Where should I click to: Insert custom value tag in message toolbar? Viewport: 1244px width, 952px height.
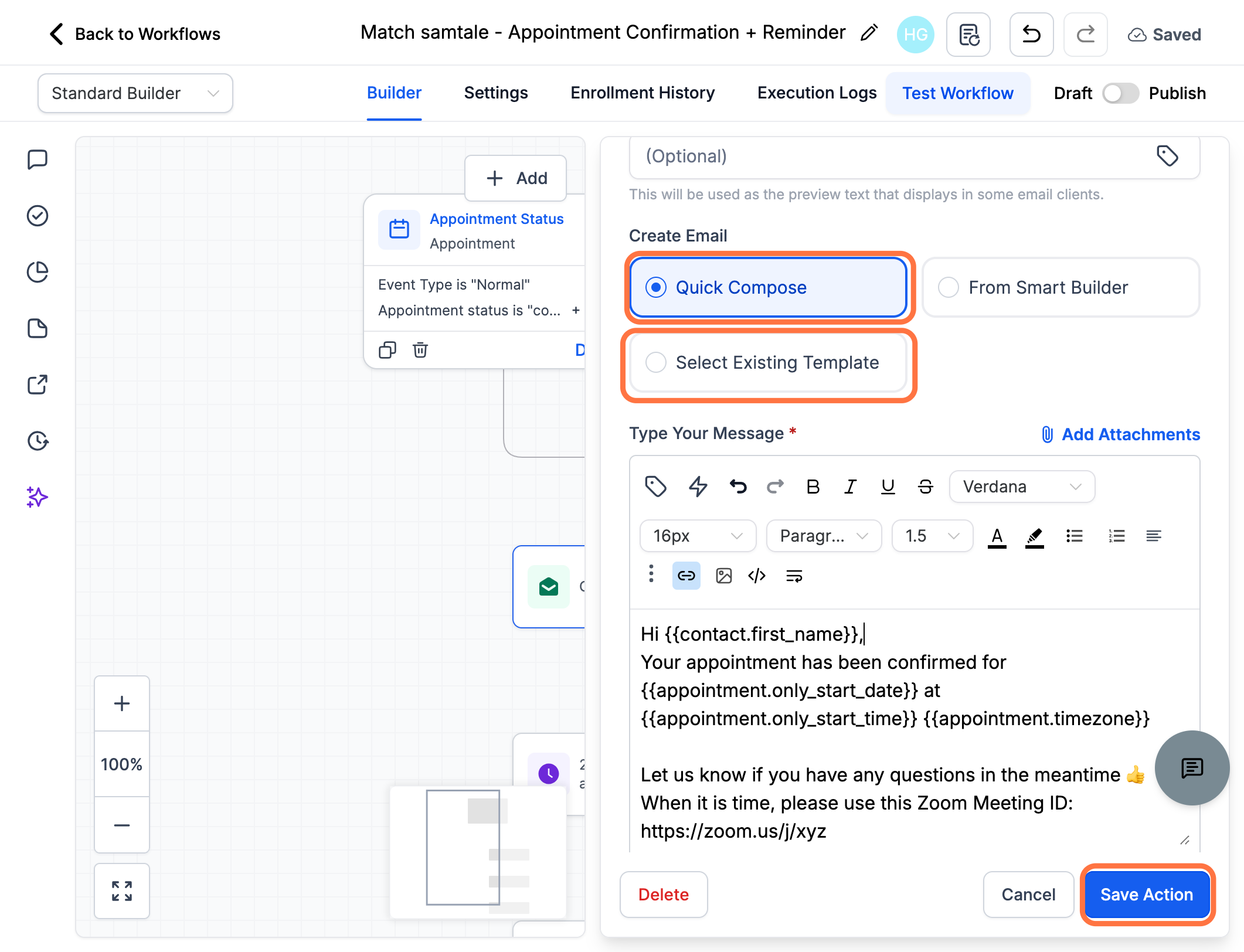655,487
